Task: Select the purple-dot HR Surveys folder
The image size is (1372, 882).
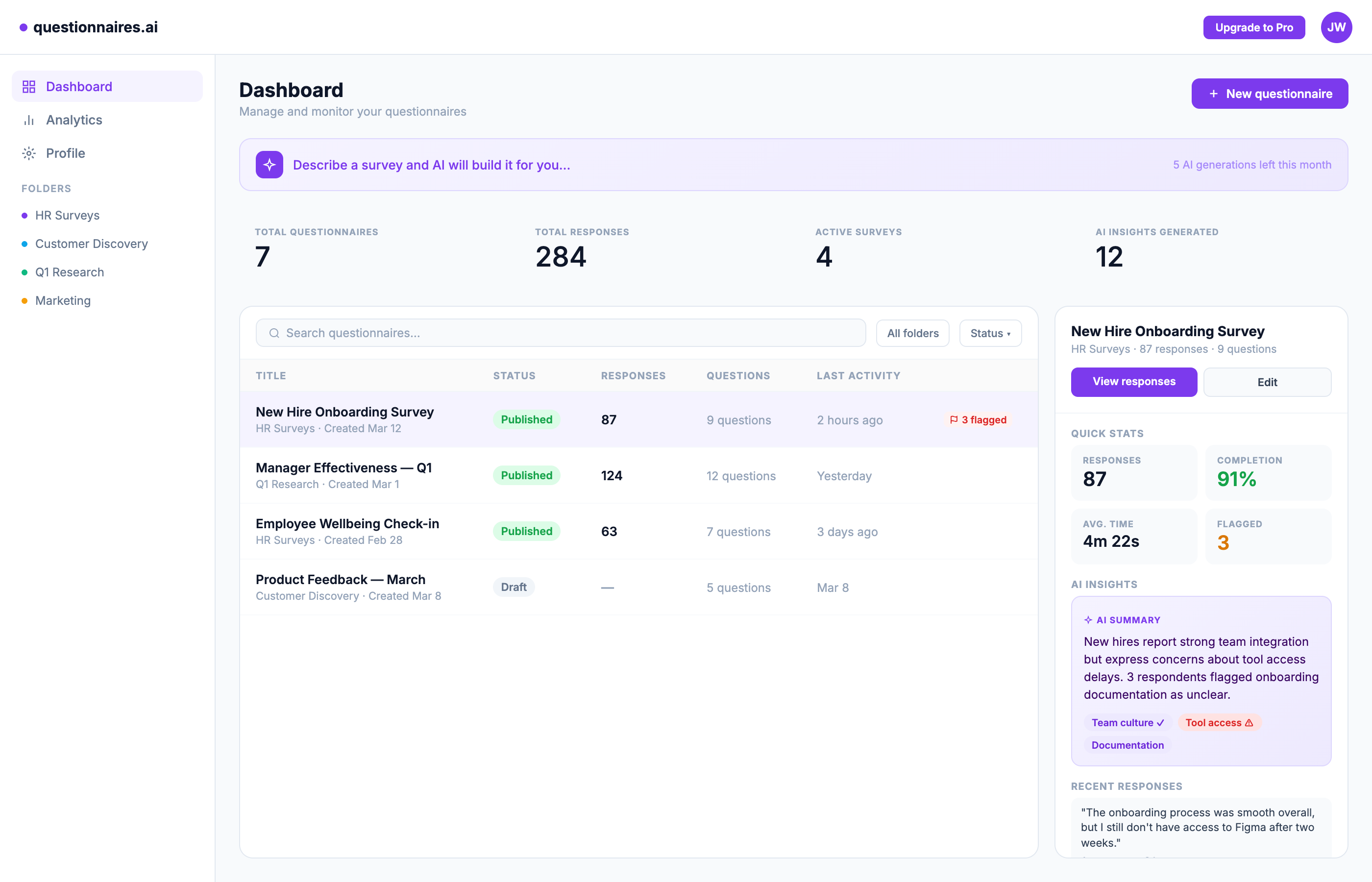Action: click(67, 215)
